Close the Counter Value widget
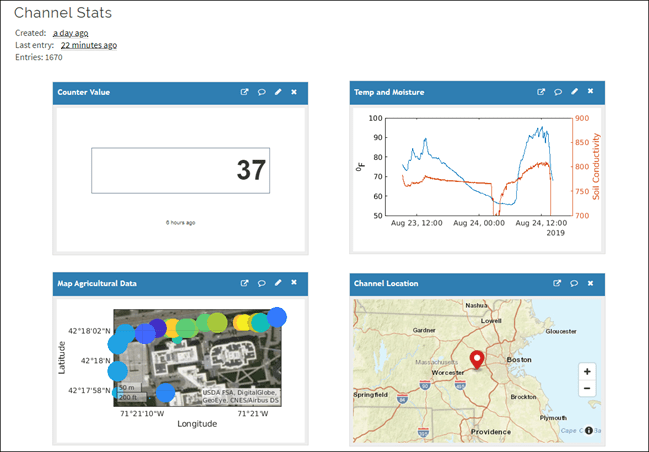This screenshot has width=649, height=452. tap(294, 92)
